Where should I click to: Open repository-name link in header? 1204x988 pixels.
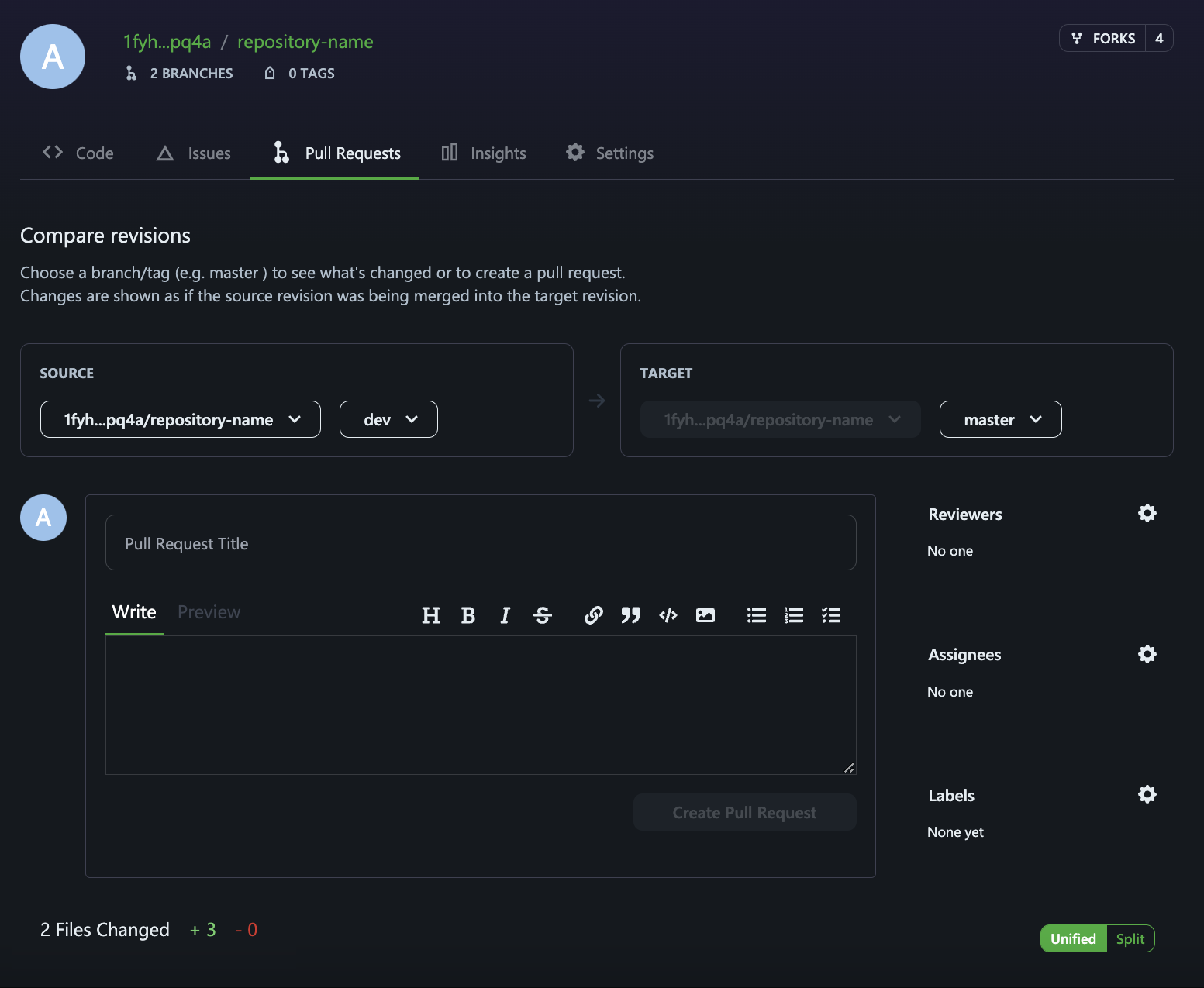tap(305, 42)
